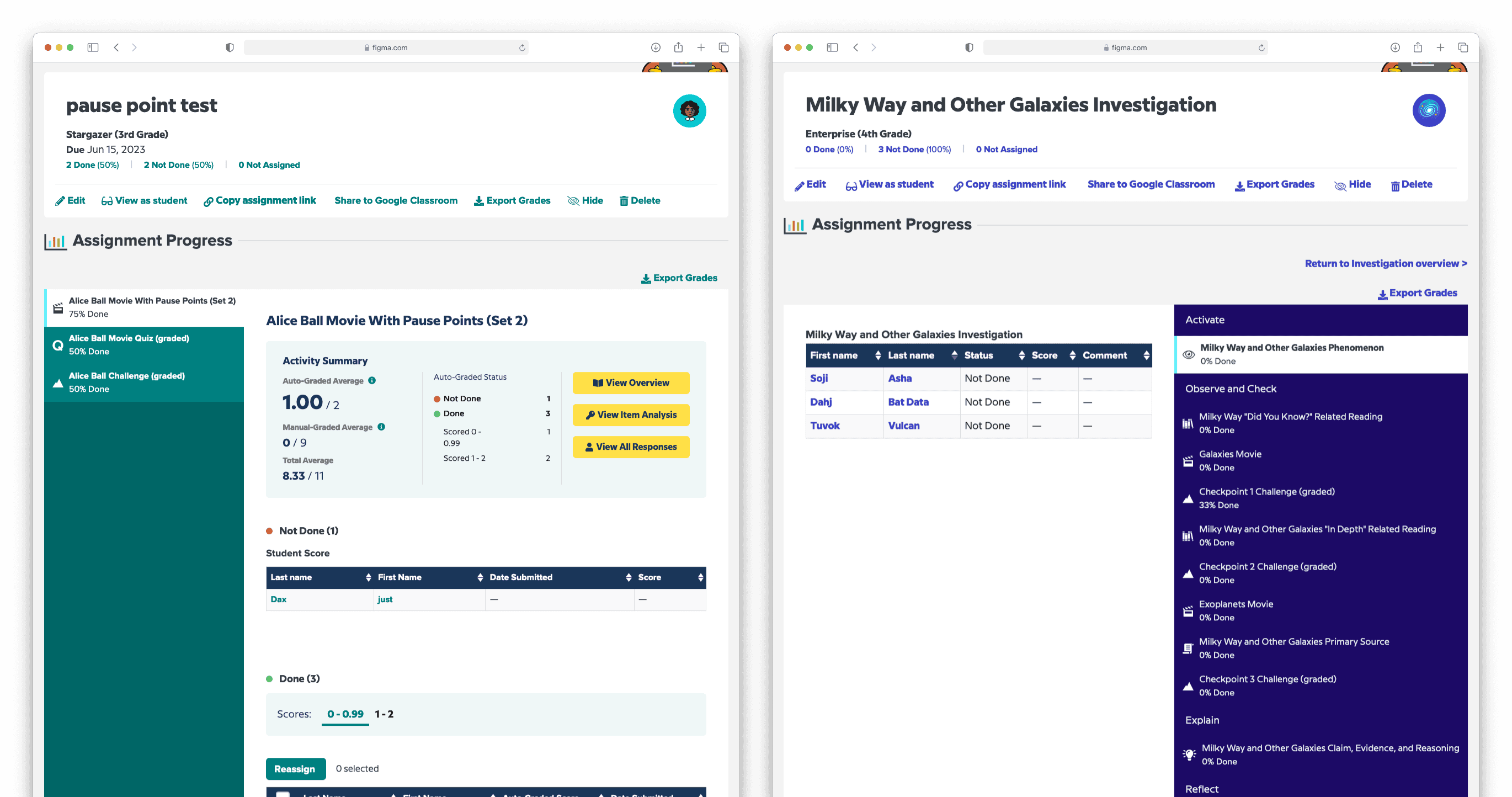Go back in the Milky Way browser window

[x=856, y=47]
